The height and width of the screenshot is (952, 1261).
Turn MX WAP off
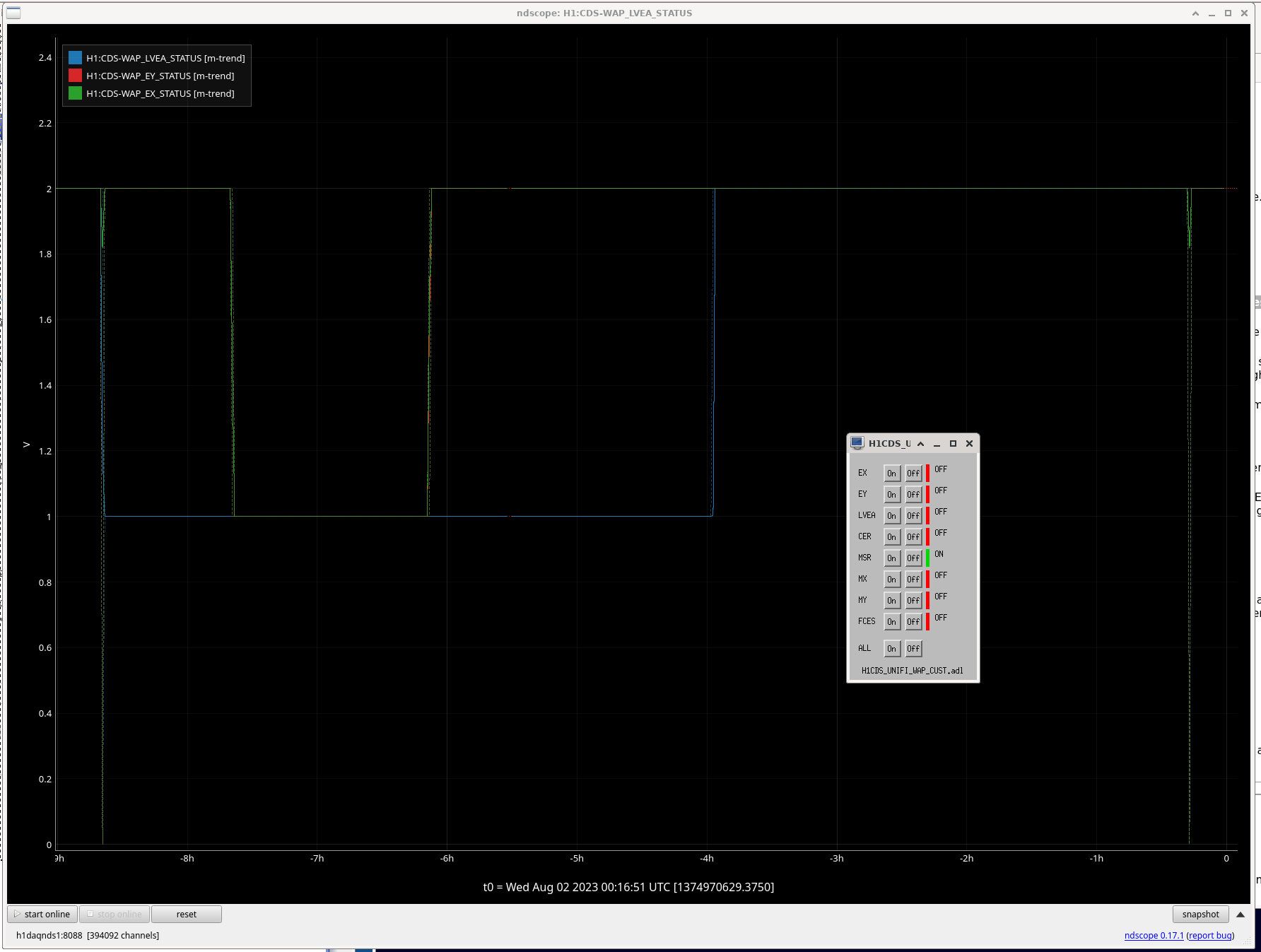[913, 580]
